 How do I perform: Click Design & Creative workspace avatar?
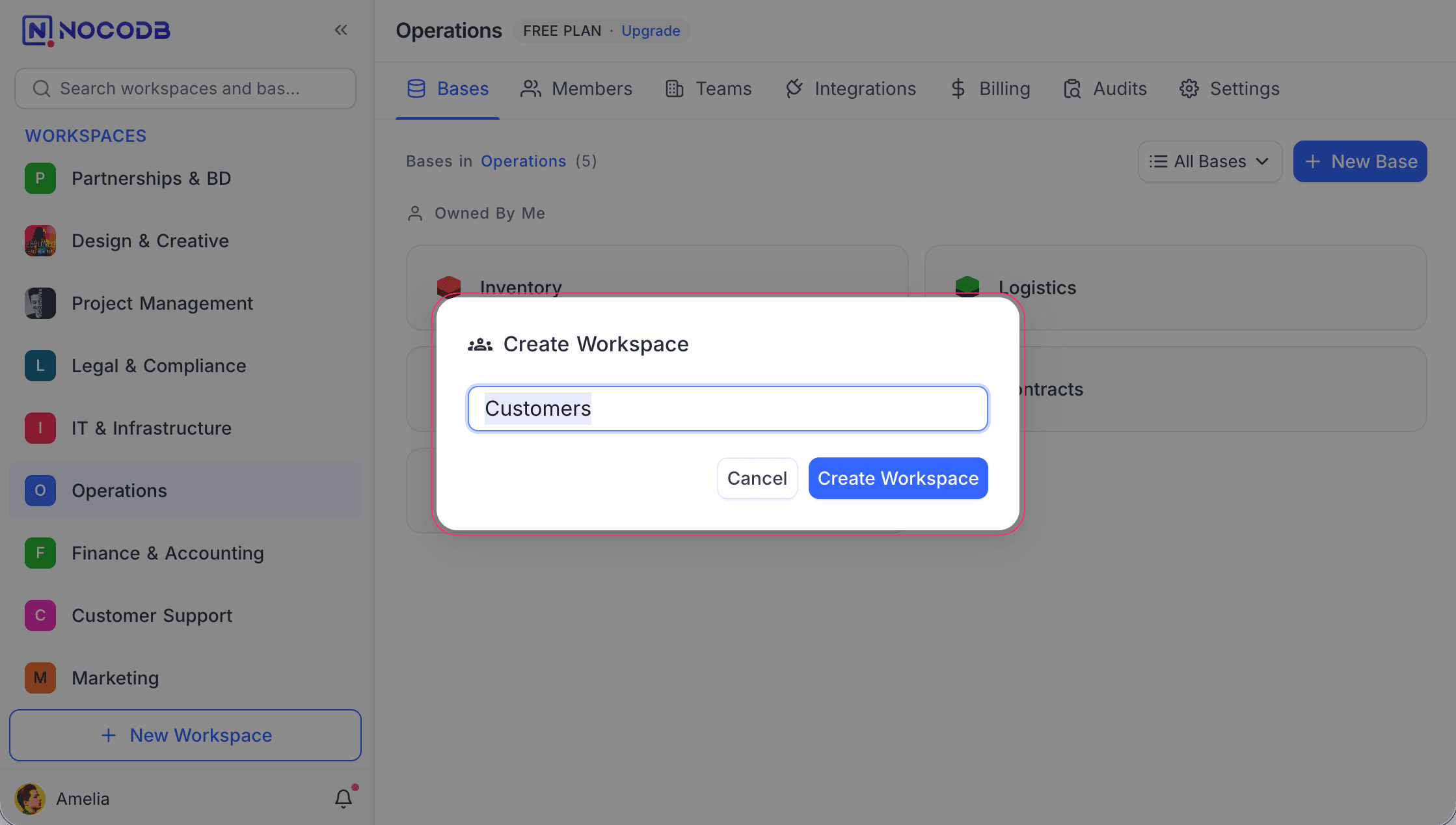40,241
